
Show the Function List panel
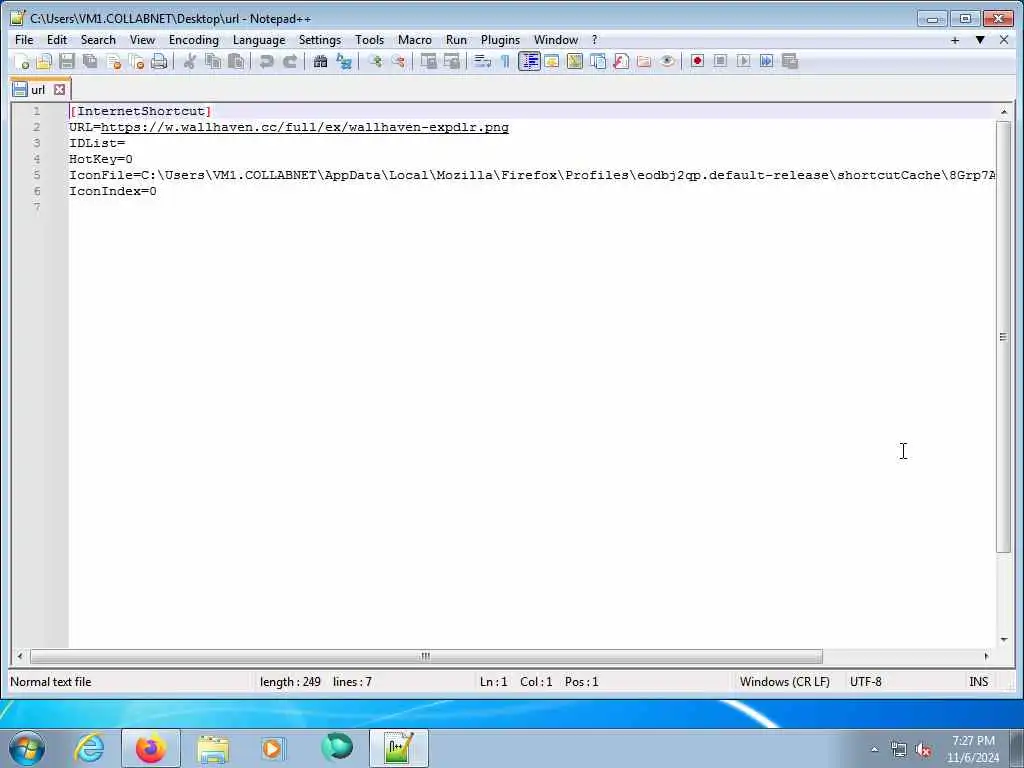(x=621, y=61)
